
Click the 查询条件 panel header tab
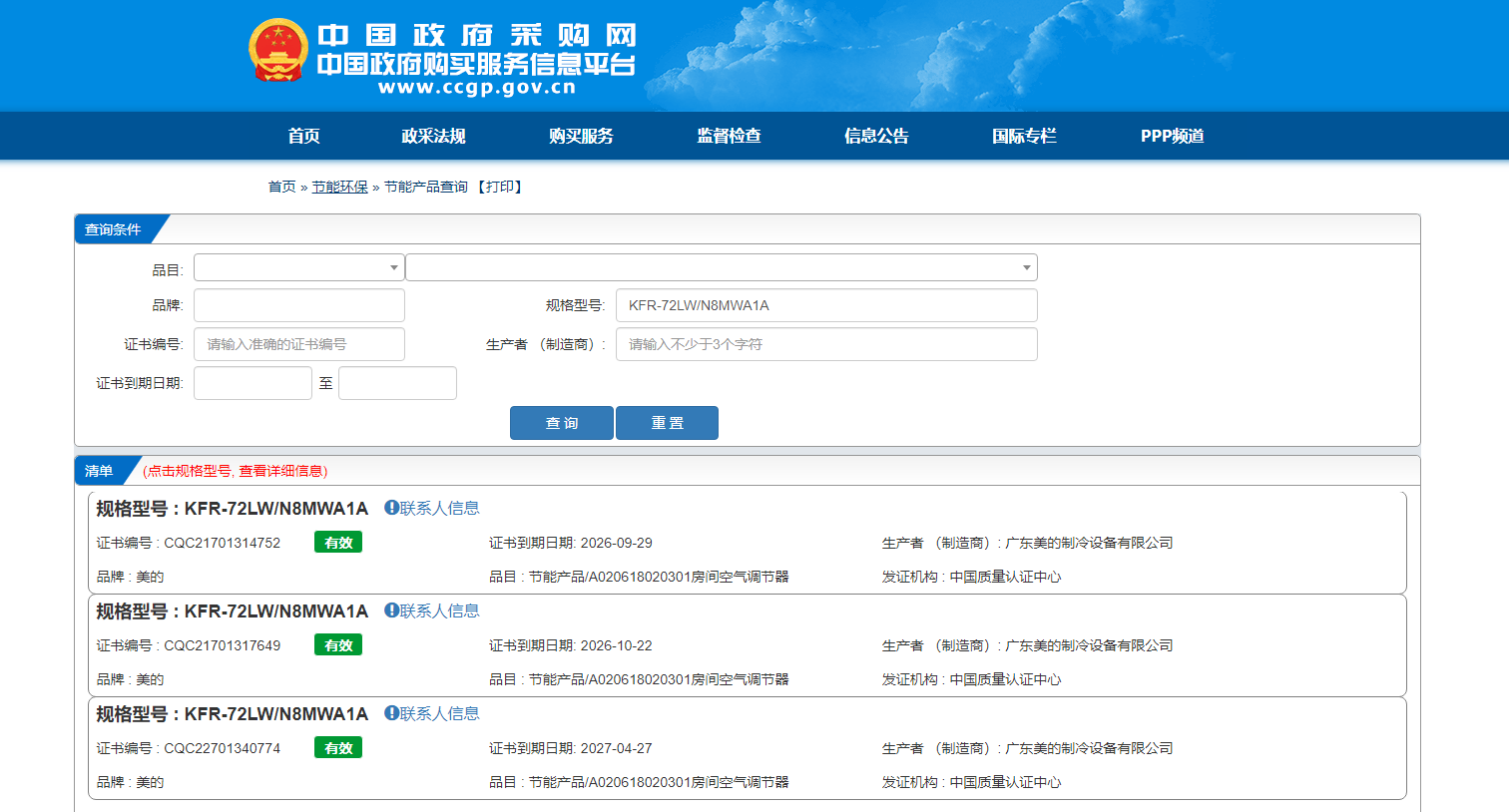[x=113, y=229]
